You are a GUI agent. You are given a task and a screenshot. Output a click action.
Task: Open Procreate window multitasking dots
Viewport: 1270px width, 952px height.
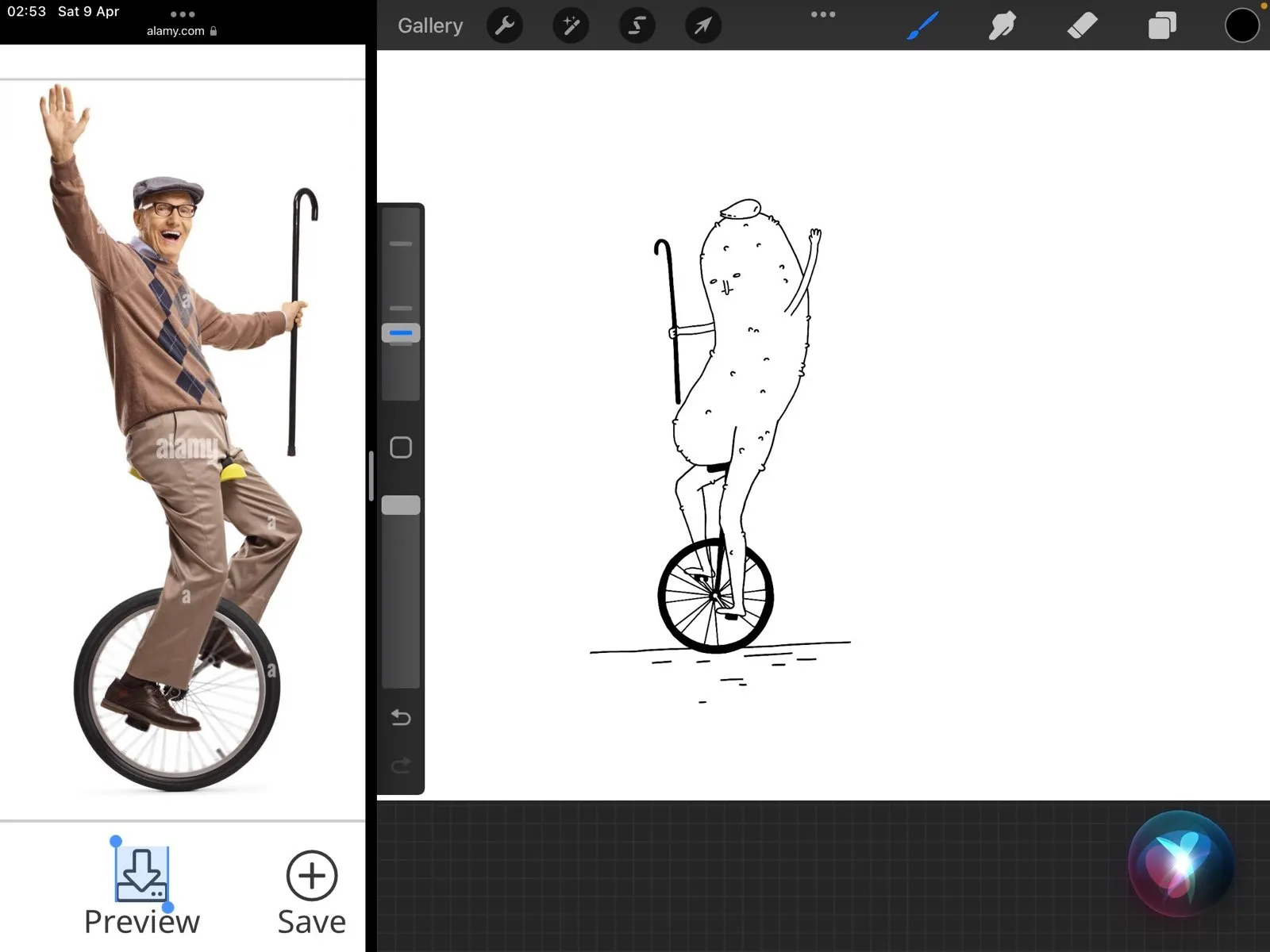[x=823, y=14]
